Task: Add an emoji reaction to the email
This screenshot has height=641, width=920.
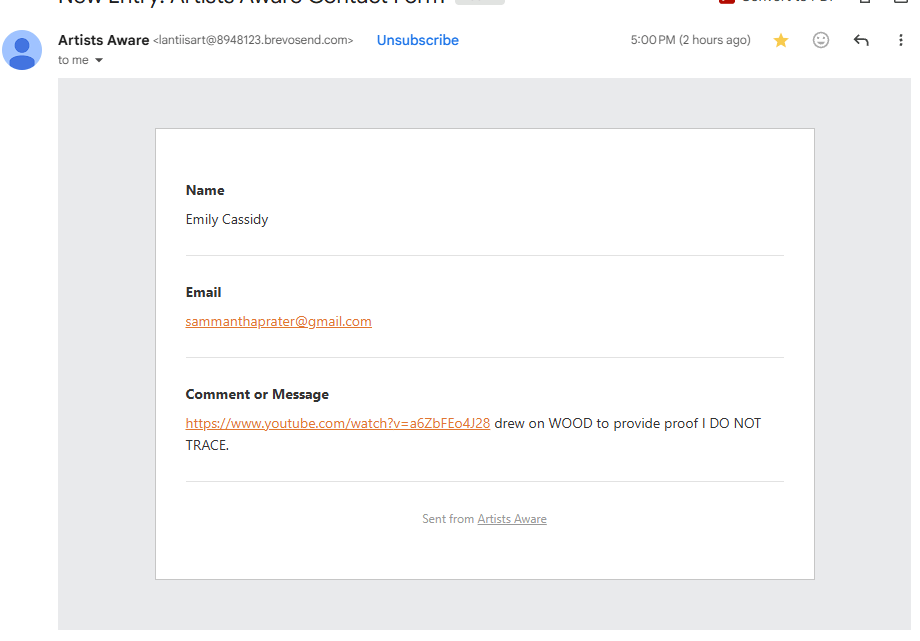Action: coord(820,40)
